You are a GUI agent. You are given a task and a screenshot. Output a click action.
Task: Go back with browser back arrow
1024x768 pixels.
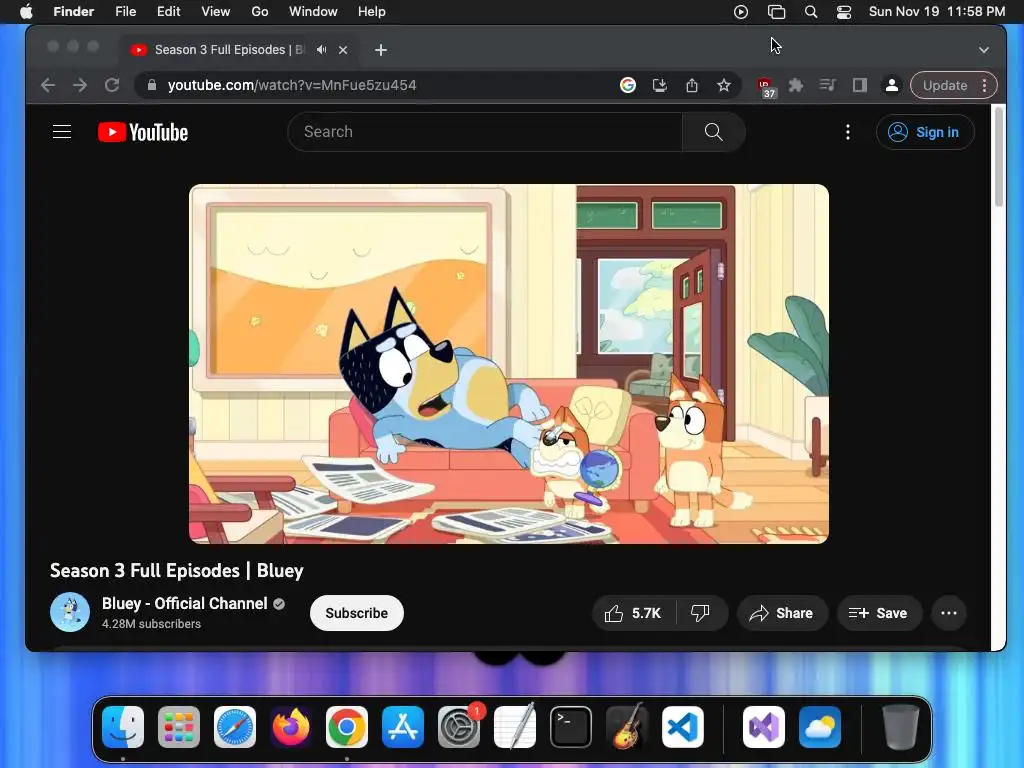point(48,85)
